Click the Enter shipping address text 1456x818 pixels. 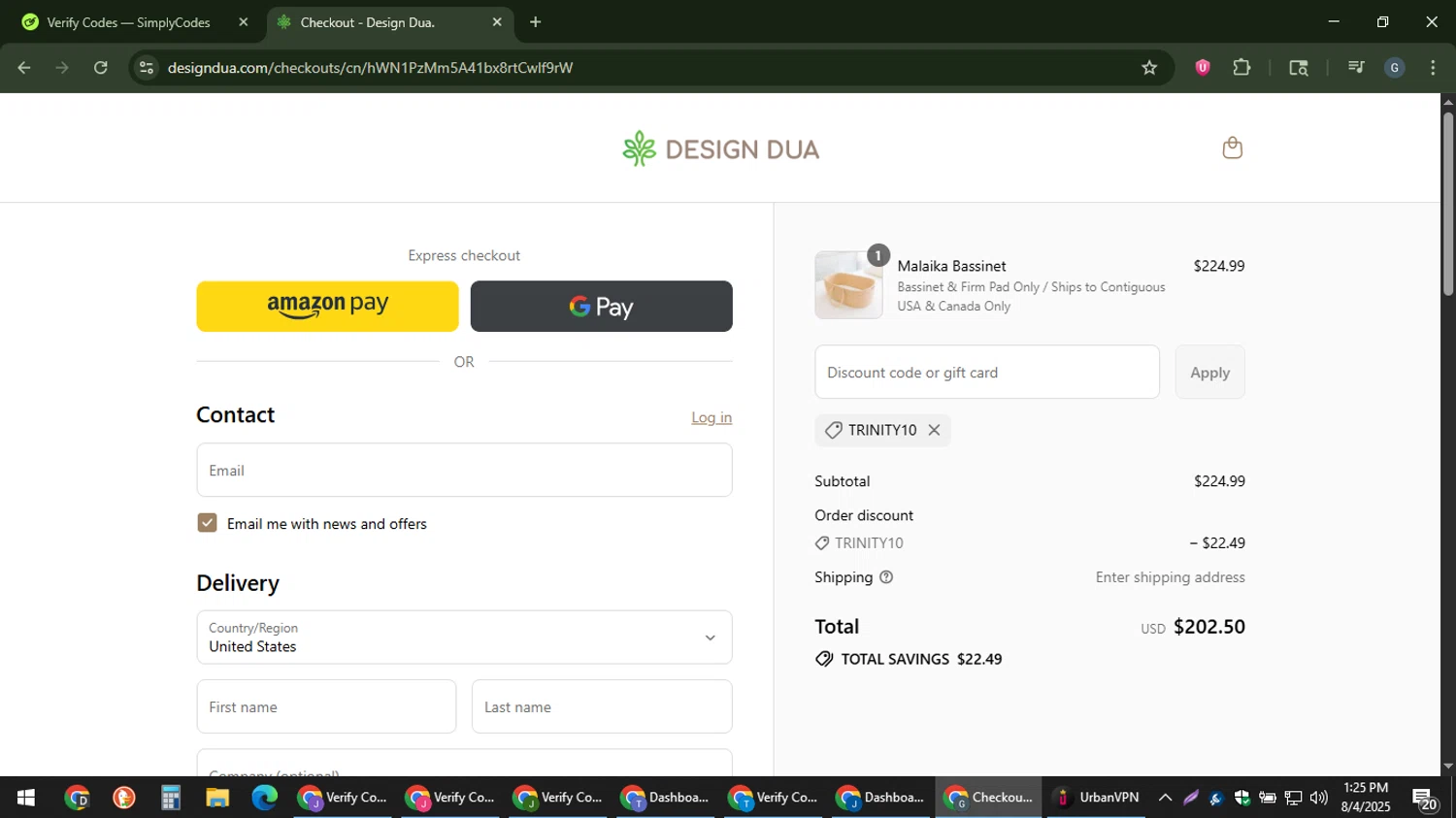click(x=1171, y=577)
